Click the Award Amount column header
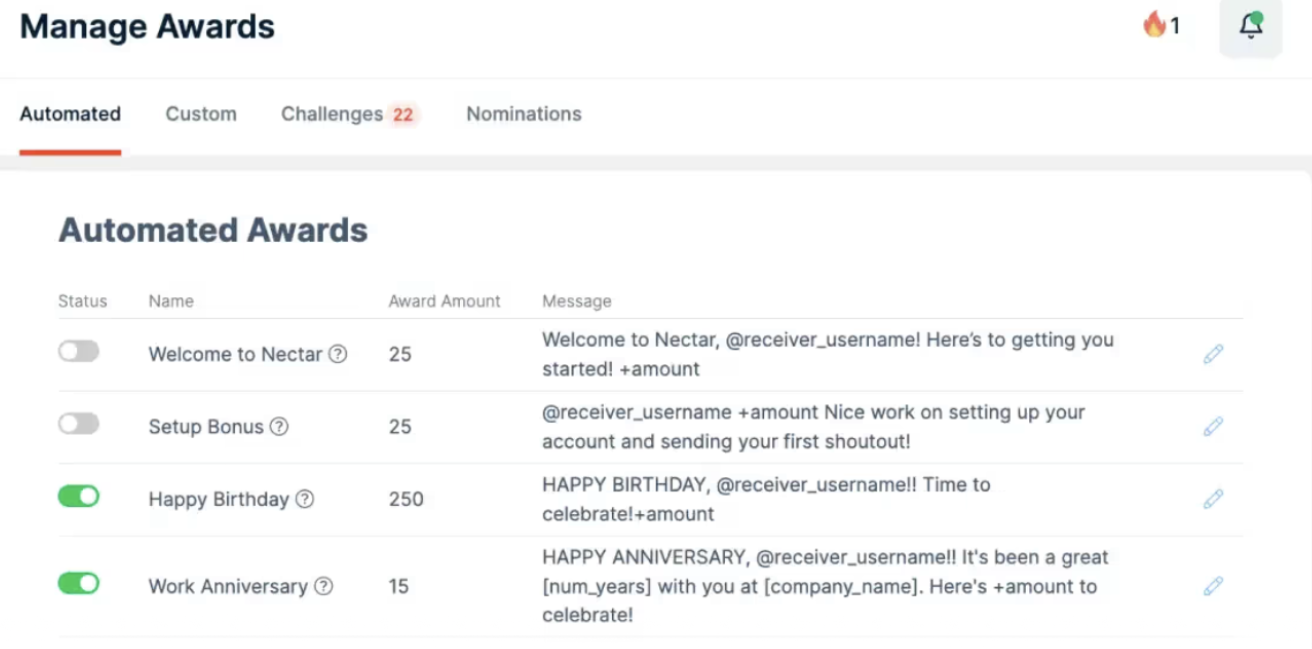The width and height of the screenshot is (1312, 649). pos(444,301)
